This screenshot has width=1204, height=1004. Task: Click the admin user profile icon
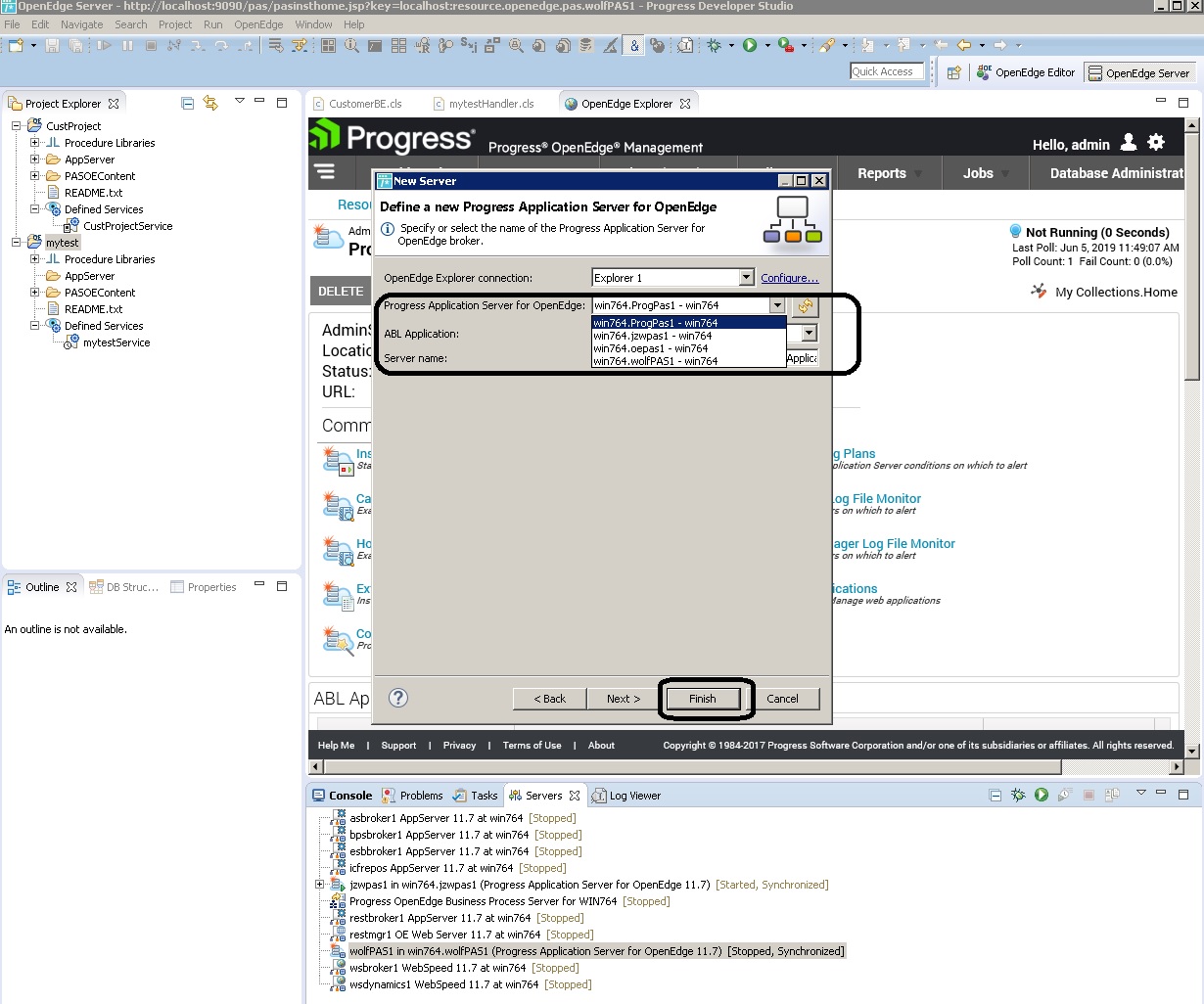1129,143
